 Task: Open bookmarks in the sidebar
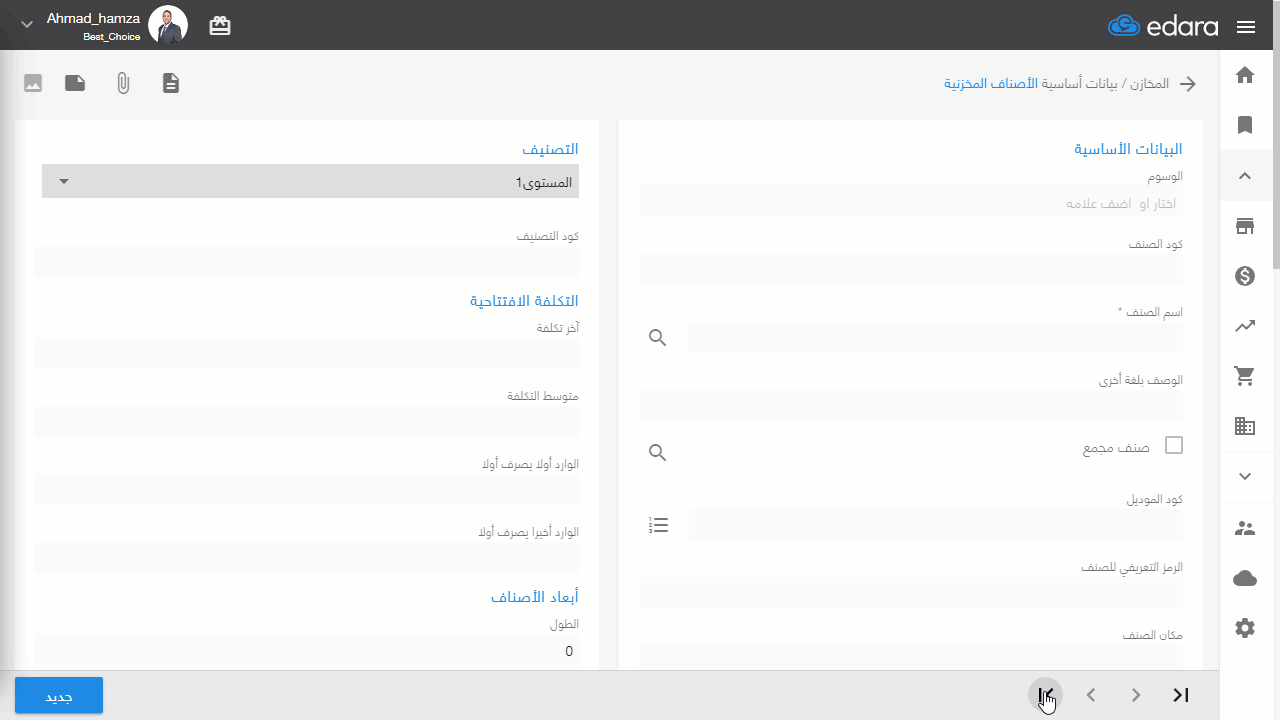click(x=1245, y=125)
